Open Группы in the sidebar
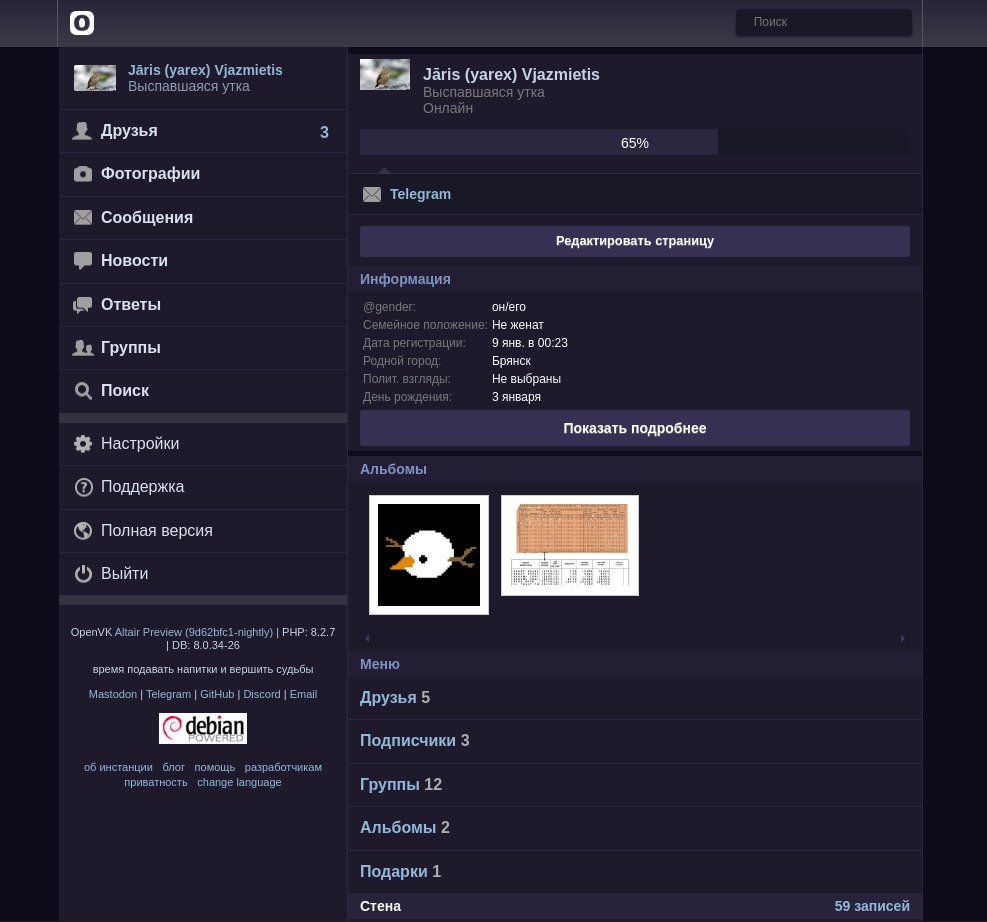This screenshot has height=922, width=987. pos(203,347)
